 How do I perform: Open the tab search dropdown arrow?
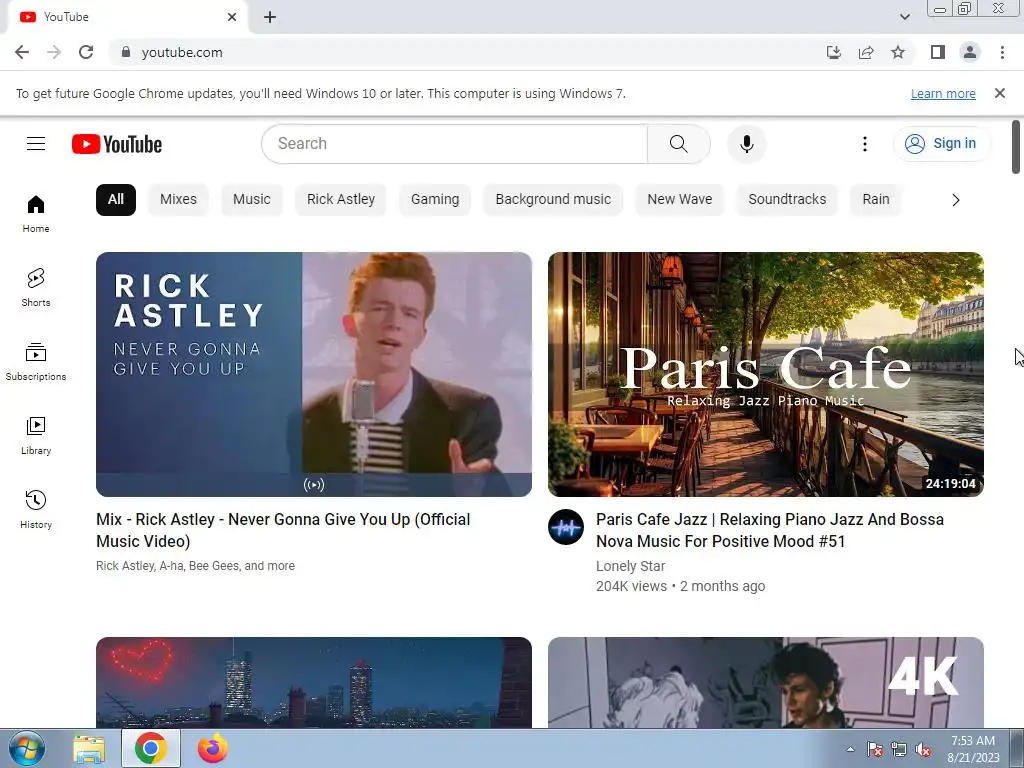pos(904,17)
